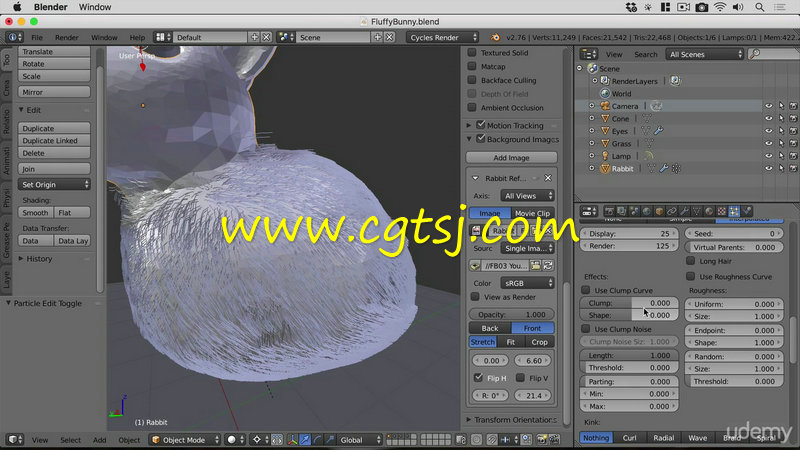Click the outliner search field
The height and width of the screenshot is (450, 800).
773,54
